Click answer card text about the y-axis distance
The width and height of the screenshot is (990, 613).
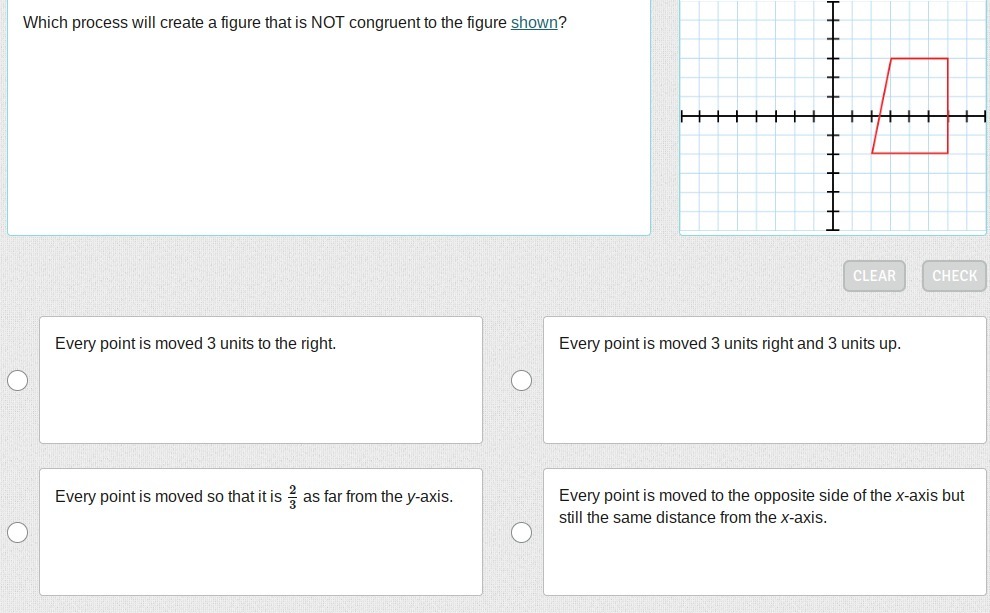click(254, 497)
